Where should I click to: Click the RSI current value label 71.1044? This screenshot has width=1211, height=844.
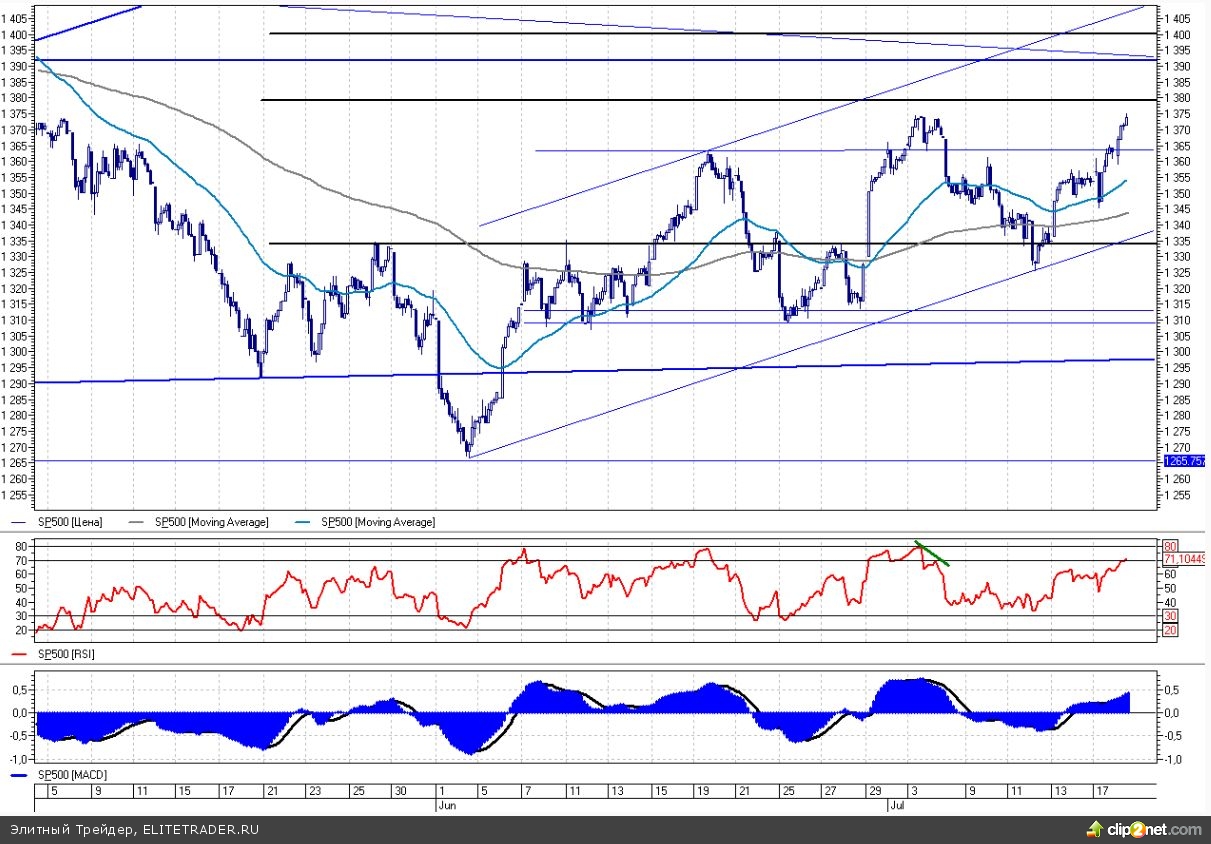[x=1185, y=560]
